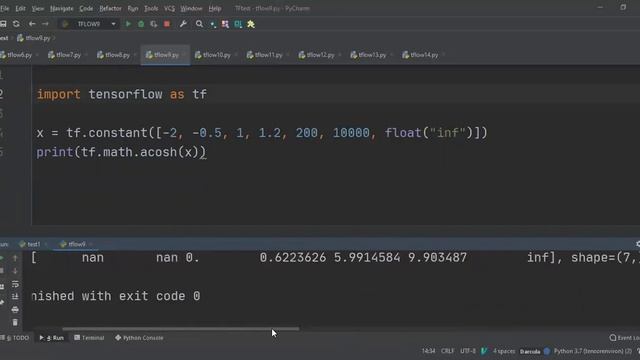The height and width of the screenshot is (360, 640).
Task: Click the 4 spaces indent indicator
Action: (504, 351)
